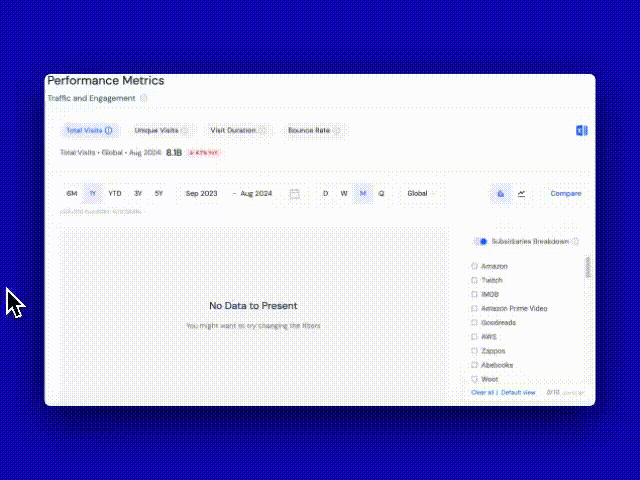Click info icon next to Subsidiaries Breakdown
The image size is (640, 480).
point(576,242)
